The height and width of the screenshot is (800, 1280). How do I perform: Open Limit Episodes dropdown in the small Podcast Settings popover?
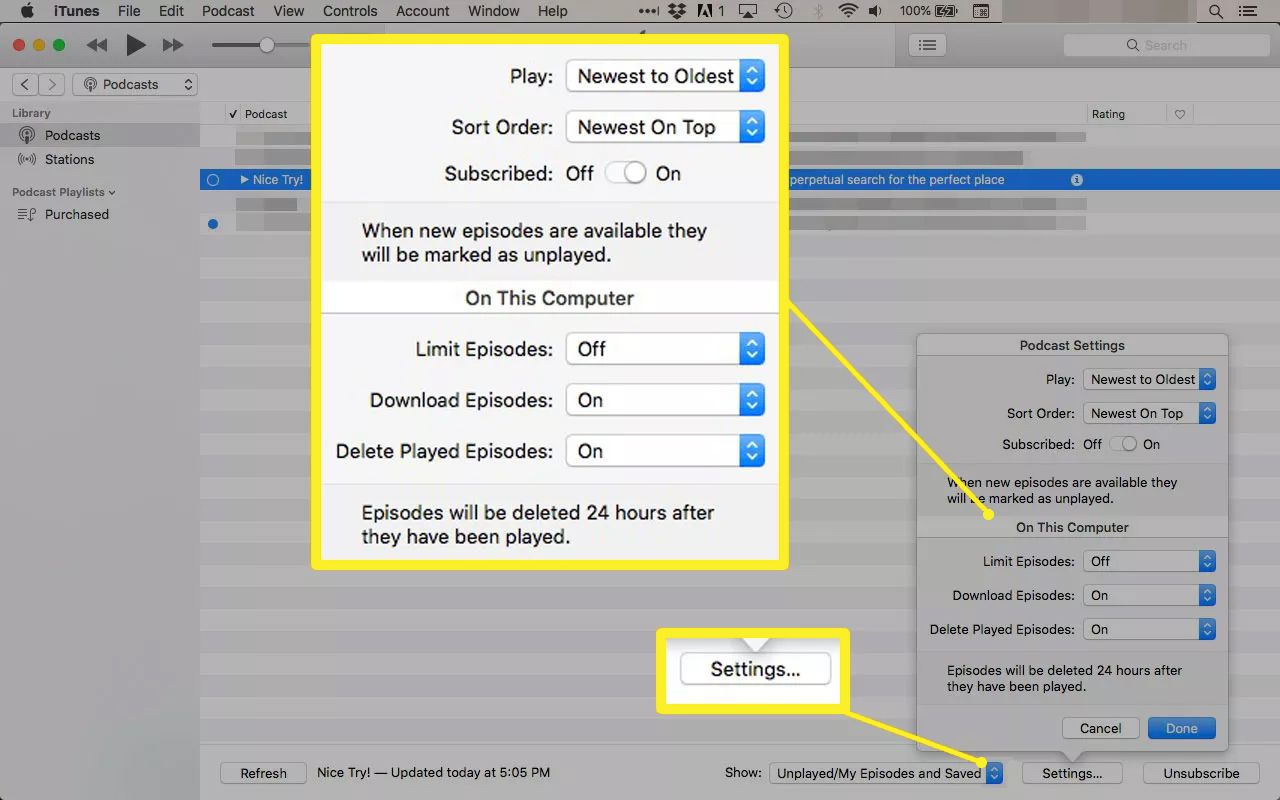pyautogui.click(x=1150, y=561)
